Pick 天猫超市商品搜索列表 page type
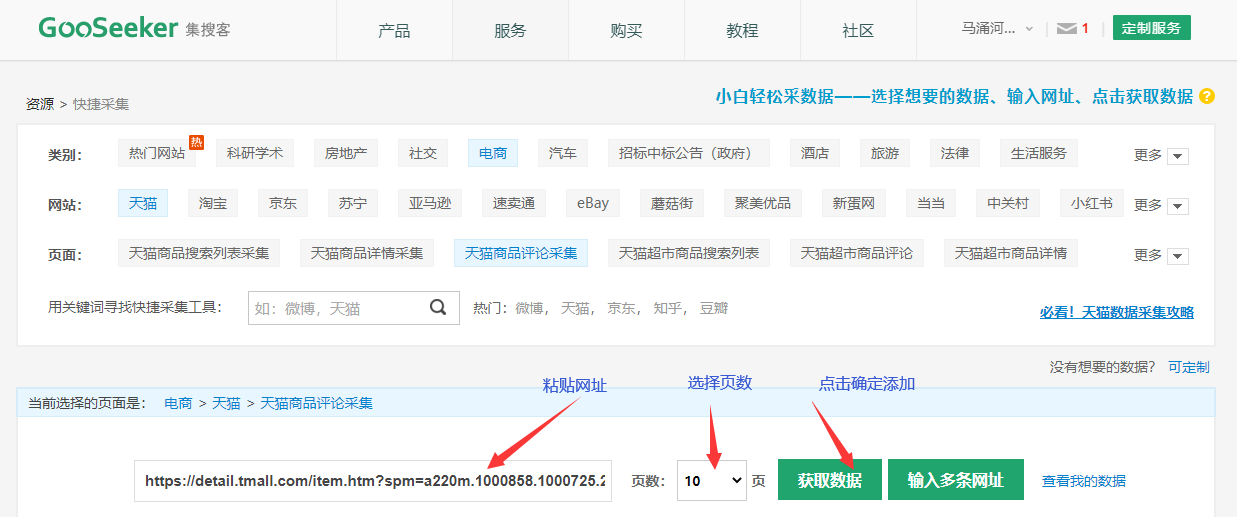1237x517 pixels. (x=689, y=253)
